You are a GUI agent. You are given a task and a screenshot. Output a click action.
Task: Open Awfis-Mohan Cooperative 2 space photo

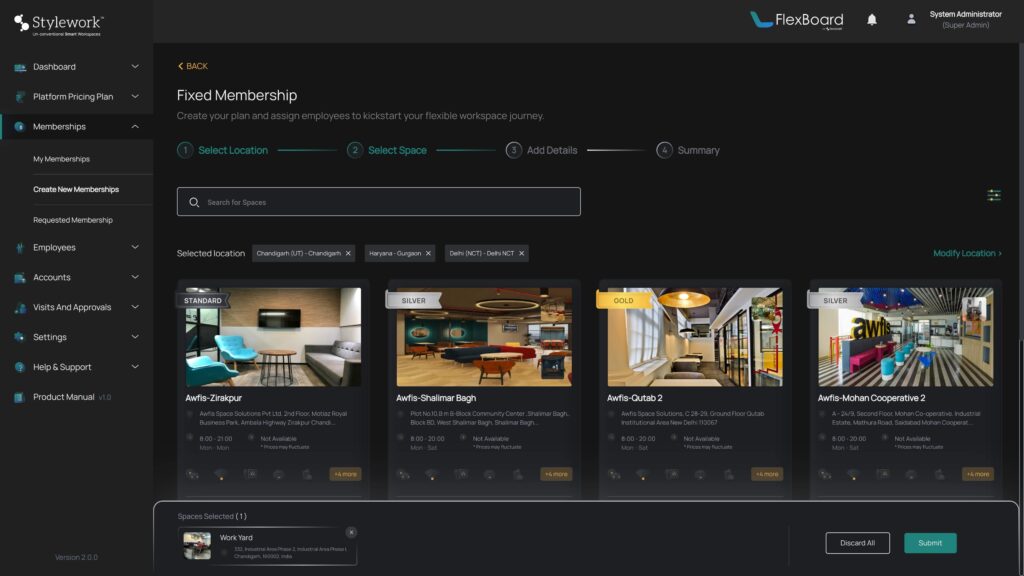(906, 337)
